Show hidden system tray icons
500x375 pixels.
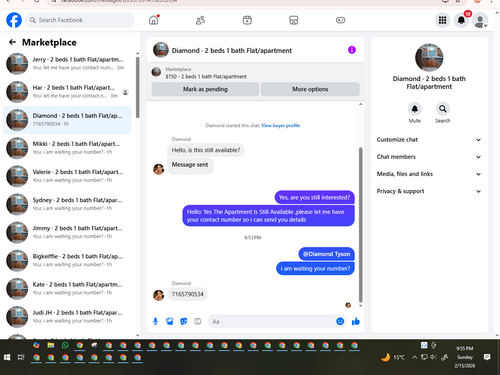point(414,357)
